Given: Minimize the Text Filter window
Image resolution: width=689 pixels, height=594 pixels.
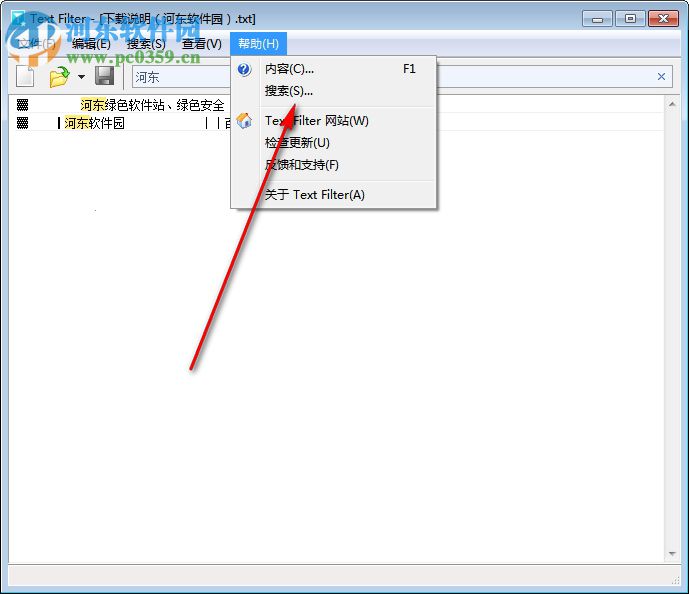Looking at the screenshot, I should click(597, 19).
